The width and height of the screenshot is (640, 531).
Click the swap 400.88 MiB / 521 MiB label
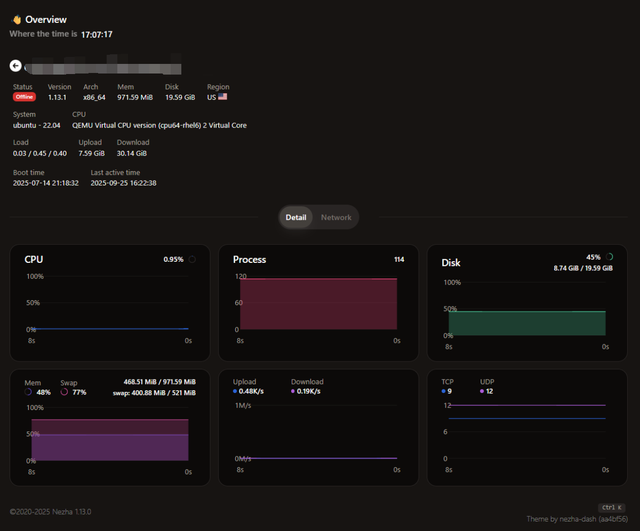pos(154,393)
